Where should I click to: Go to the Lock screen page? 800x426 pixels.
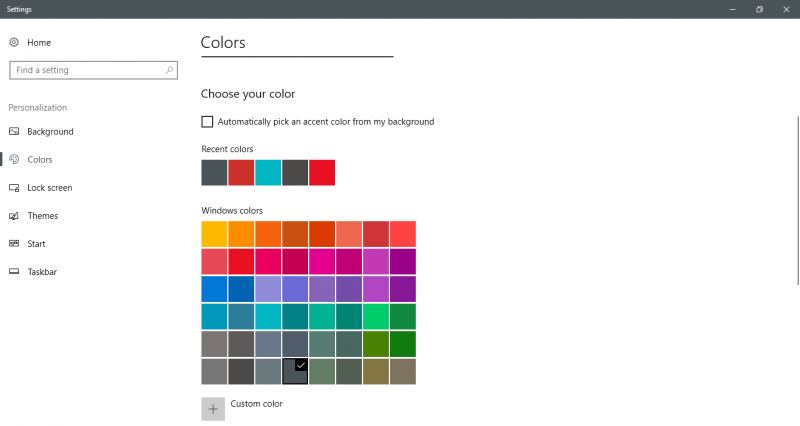[49, 188]
